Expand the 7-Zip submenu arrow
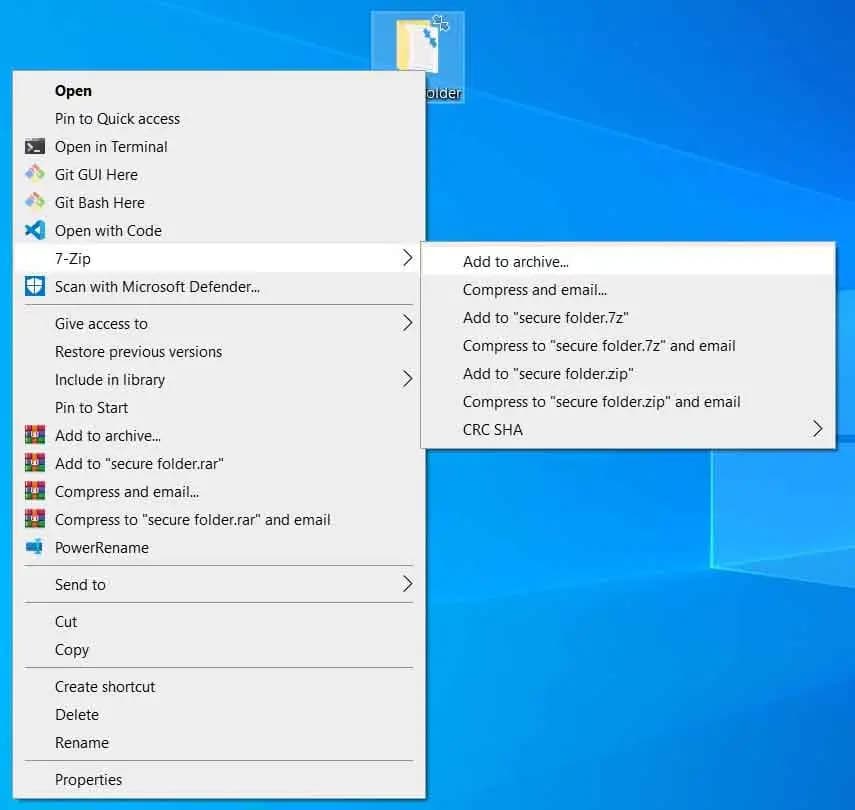The width and height of the screenshot is (855, 810). coord(407,258)
